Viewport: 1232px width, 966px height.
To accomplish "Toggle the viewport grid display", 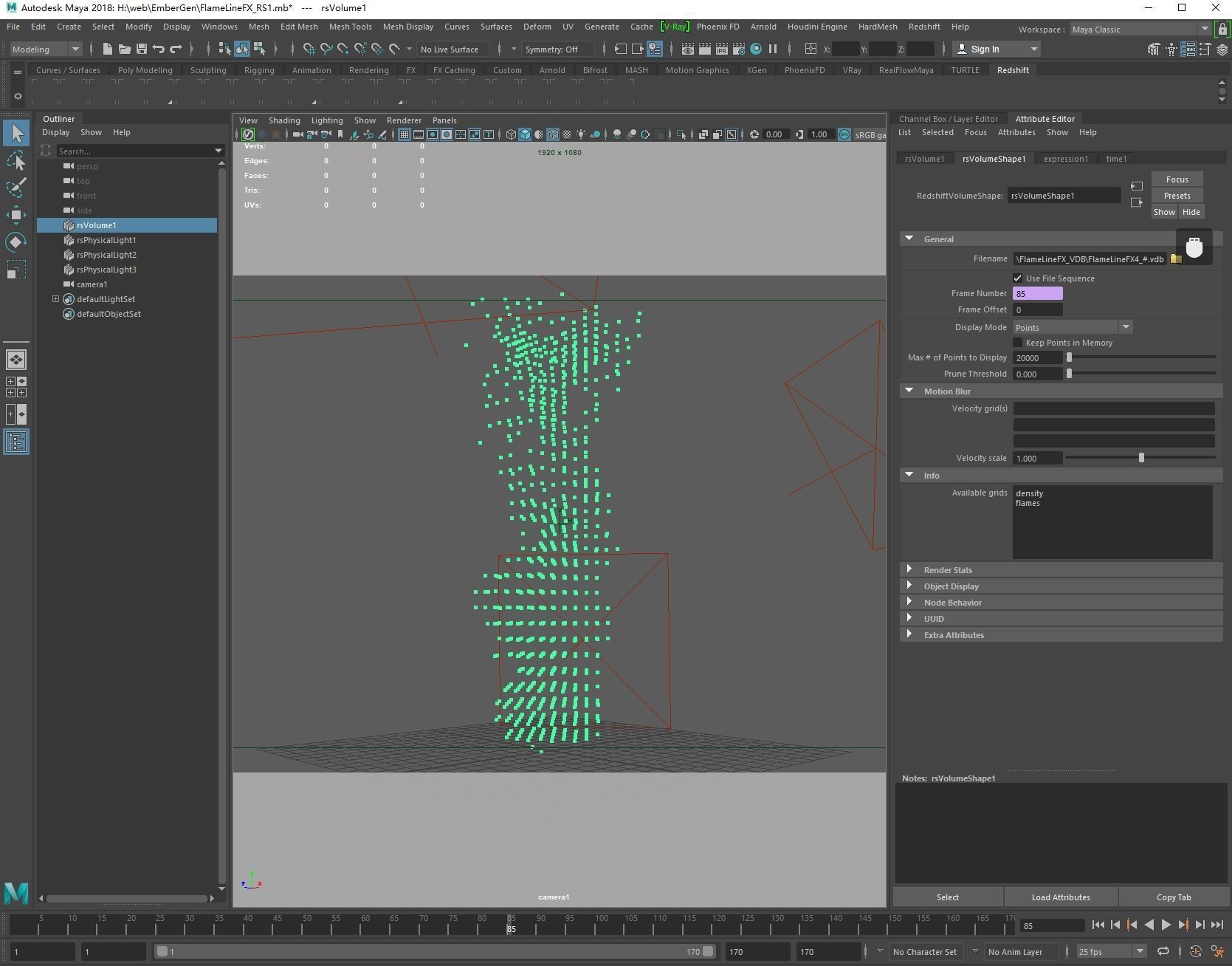I will 405,134.
